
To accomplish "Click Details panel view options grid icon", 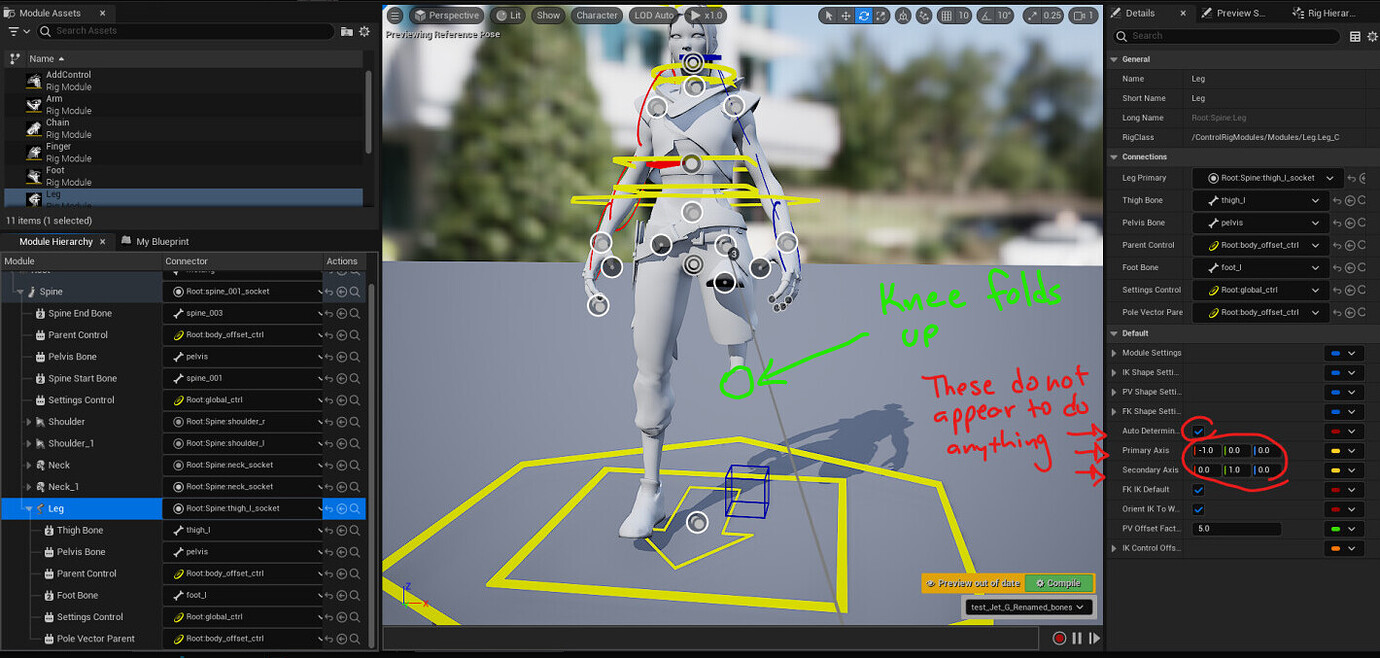I will (1355, 36).
